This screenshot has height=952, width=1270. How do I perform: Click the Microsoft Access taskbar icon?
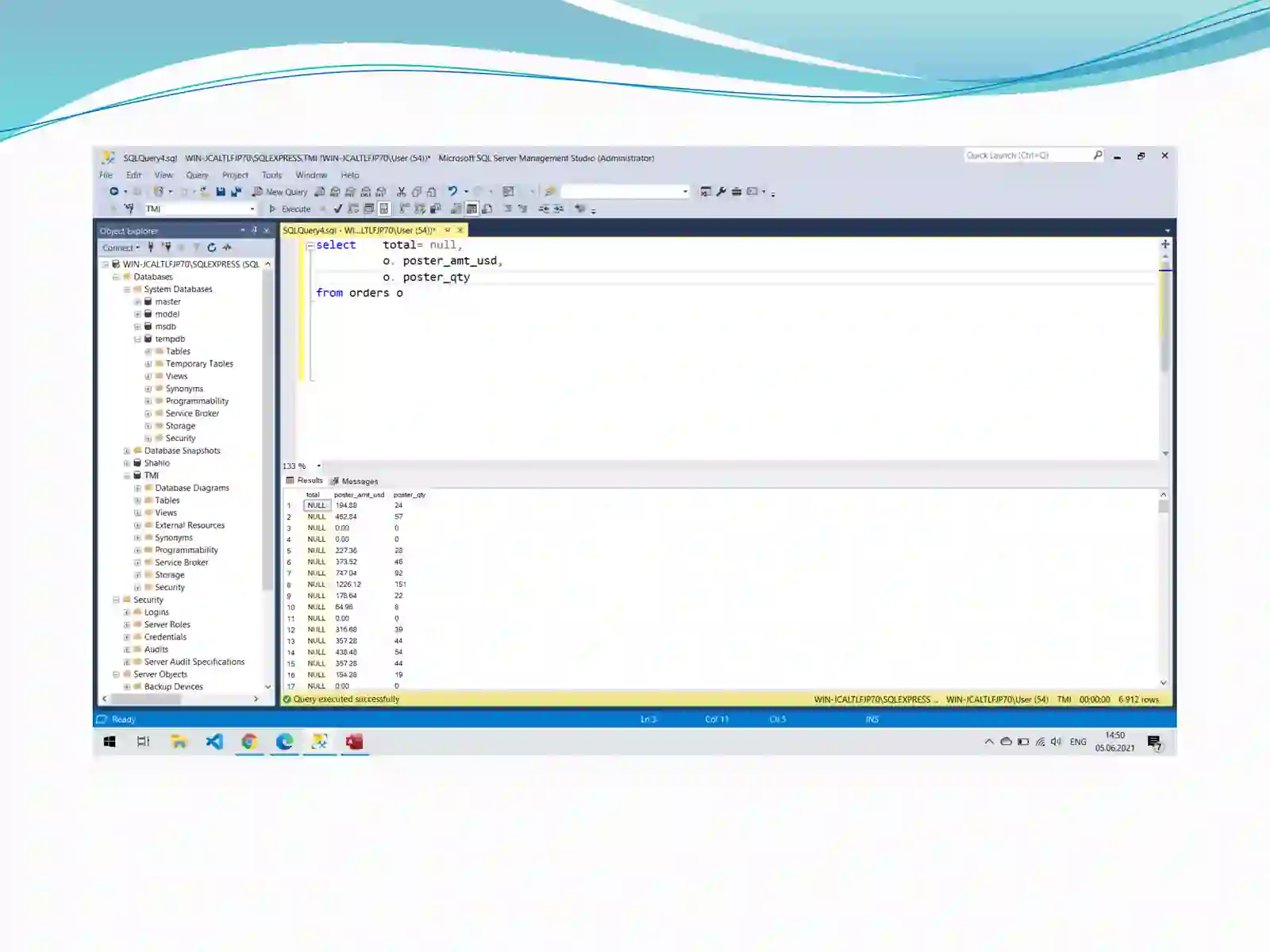click(354, 742)
